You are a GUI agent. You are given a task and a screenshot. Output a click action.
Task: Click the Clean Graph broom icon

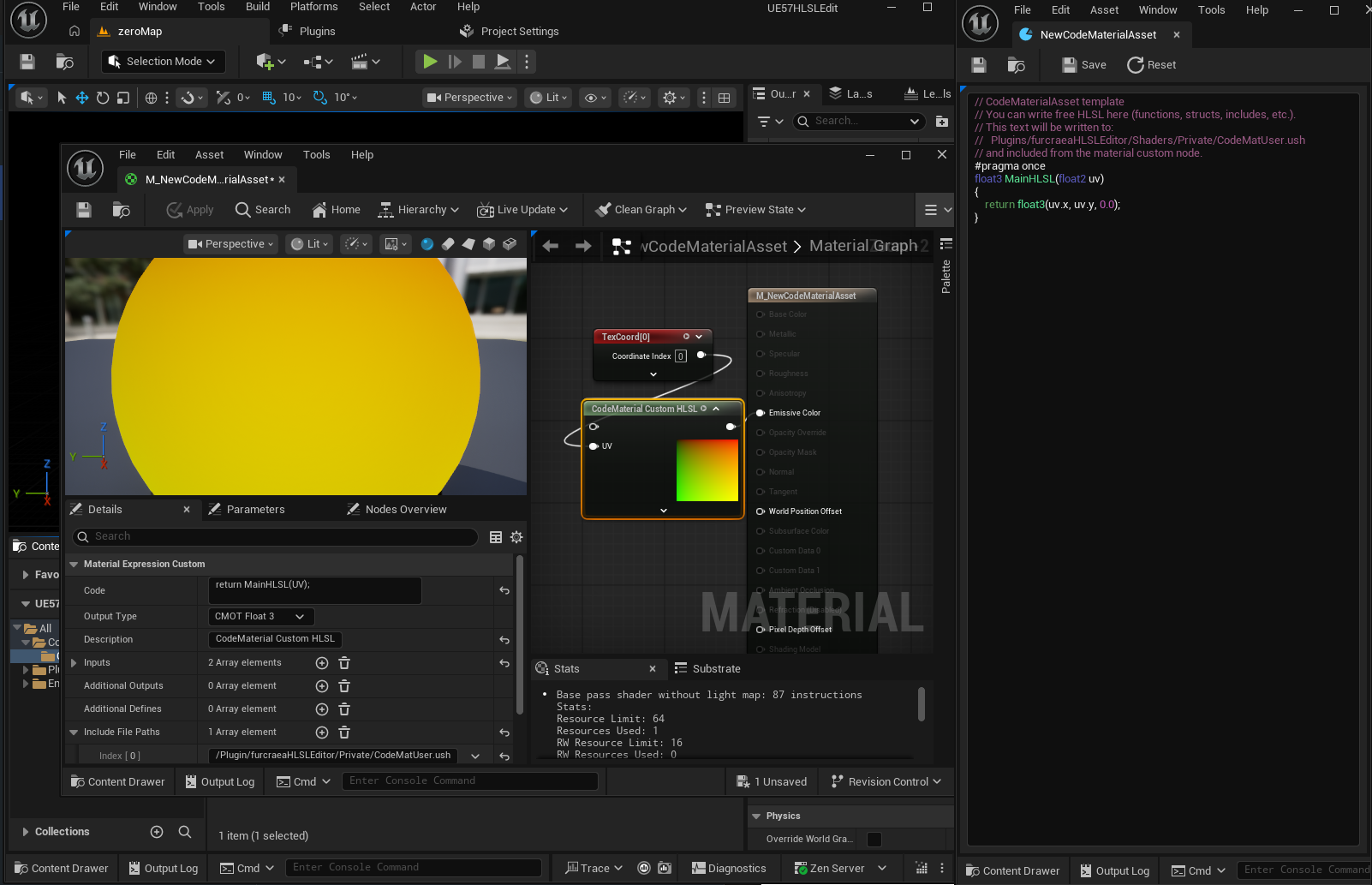(x=604, y=210)
